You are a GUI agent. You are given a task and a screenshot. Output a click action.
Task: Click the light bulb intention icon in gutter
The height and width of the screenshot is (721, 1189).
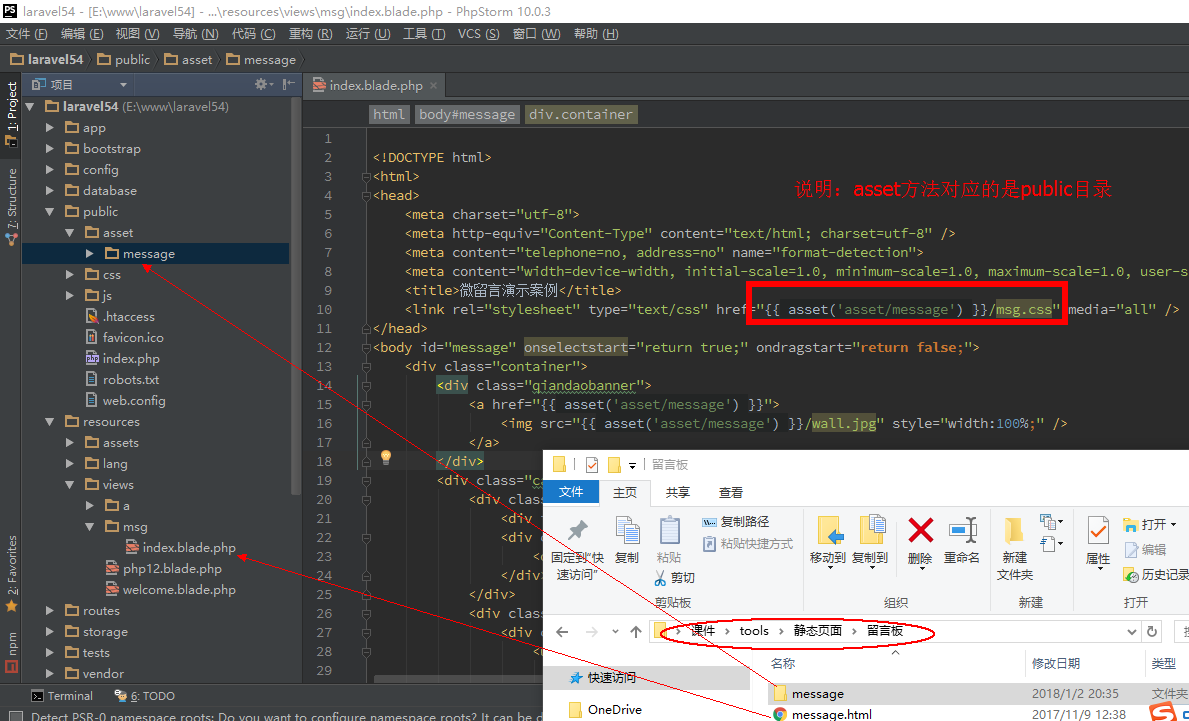point(385,457)
